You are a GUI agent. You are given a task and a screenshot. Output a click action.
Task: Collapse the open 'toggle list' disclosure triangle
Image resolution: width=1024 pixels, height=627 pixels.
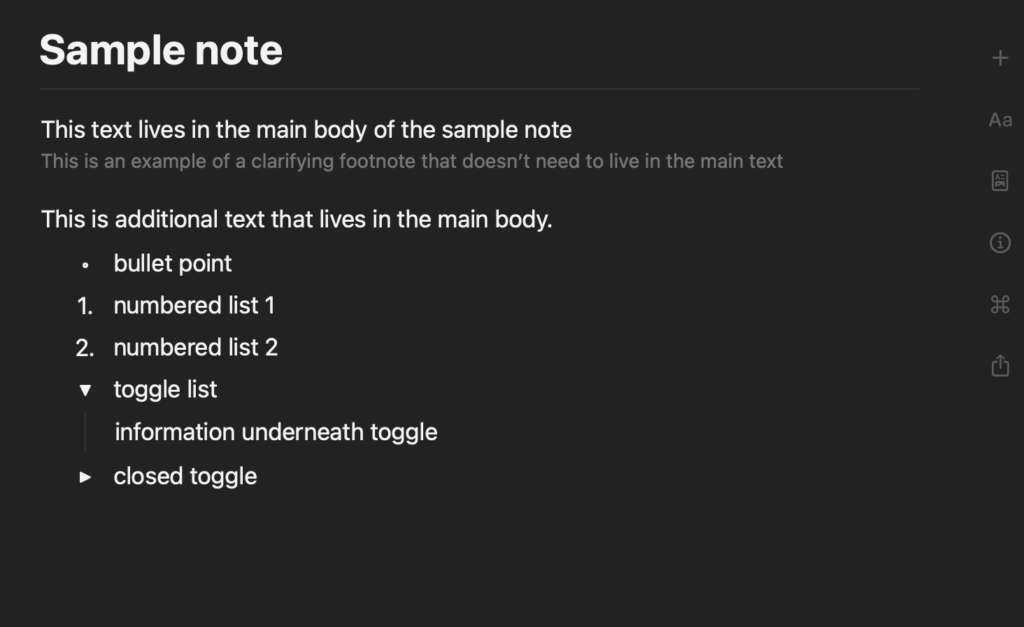(x=86, y=390)
